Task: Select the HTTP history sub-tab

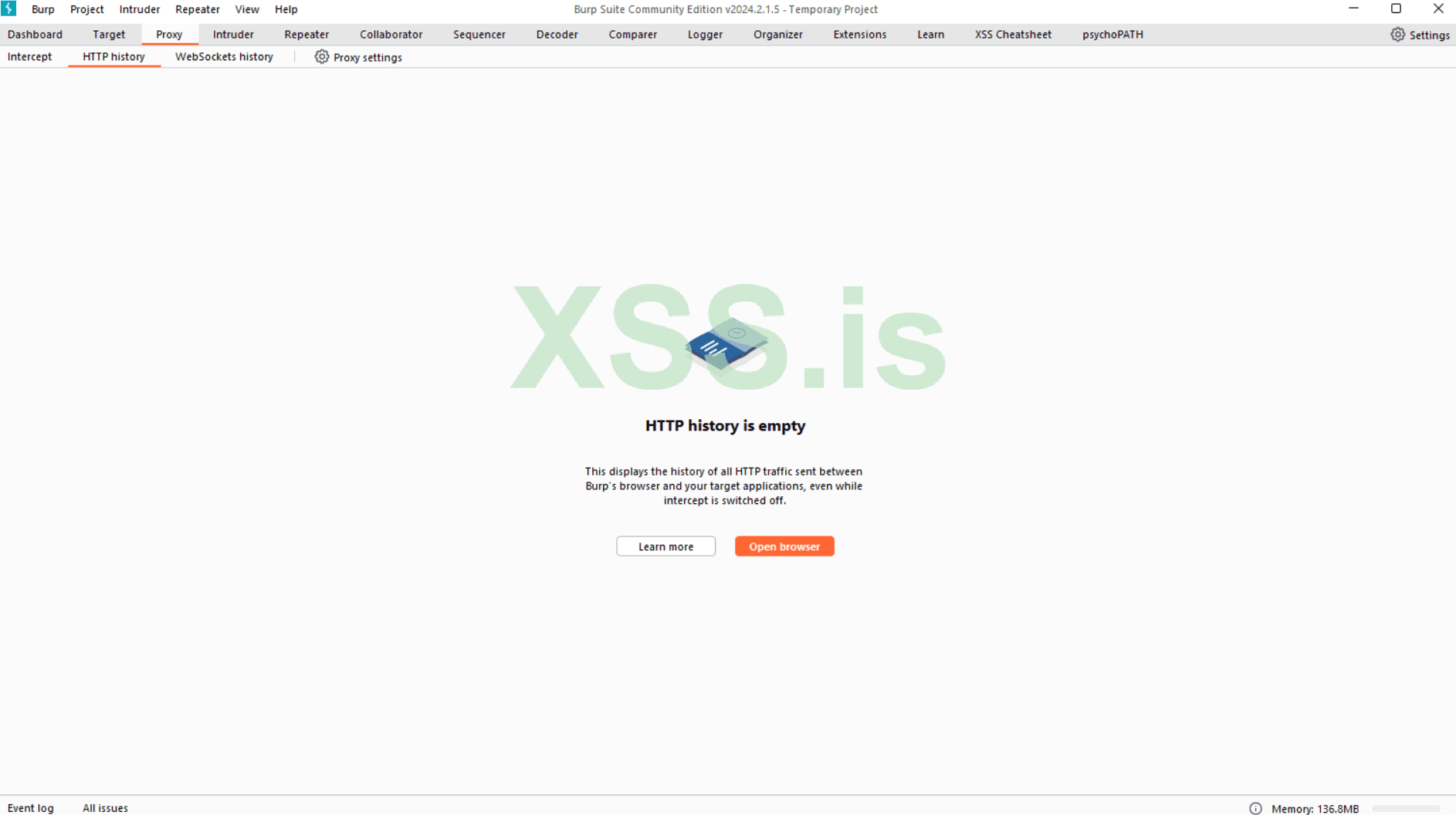Action: [x=114, y=57]
